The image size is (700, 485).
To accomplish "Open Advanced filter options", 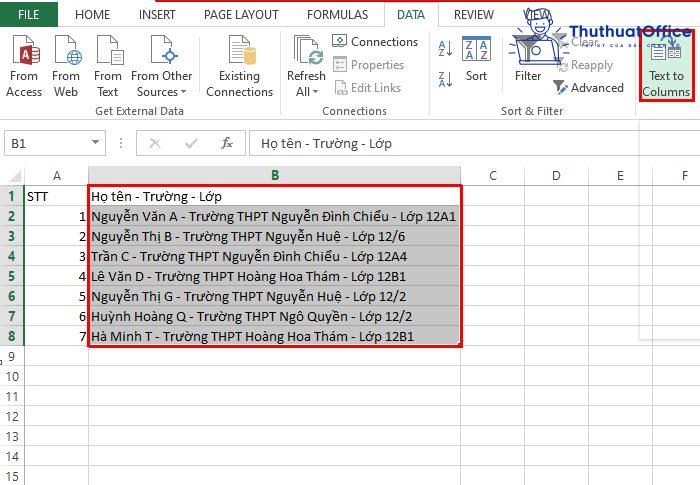I will 588,88.
